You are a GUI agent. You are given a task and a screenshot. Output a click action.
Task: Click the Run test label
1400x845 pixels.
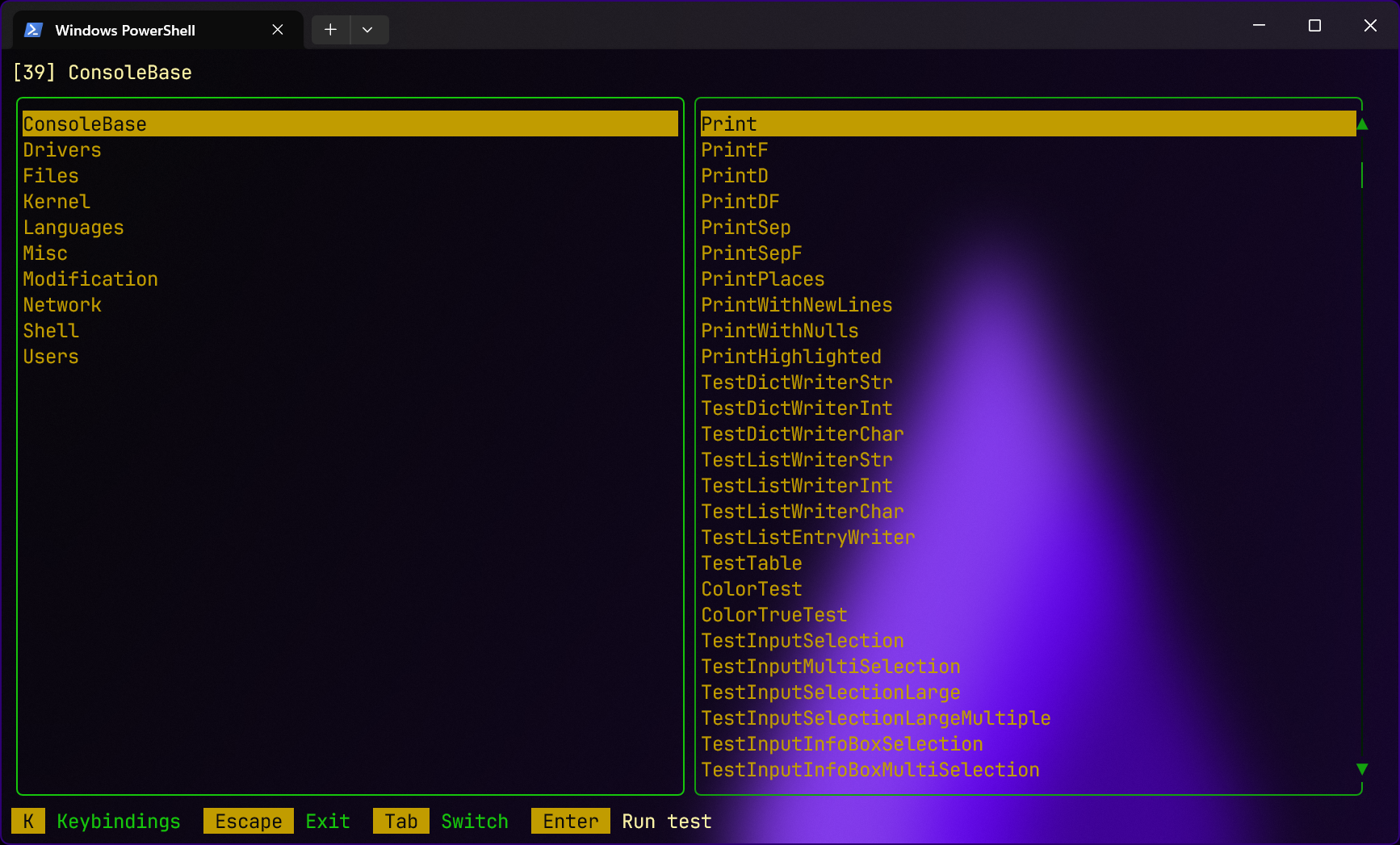tap(667, 822)
